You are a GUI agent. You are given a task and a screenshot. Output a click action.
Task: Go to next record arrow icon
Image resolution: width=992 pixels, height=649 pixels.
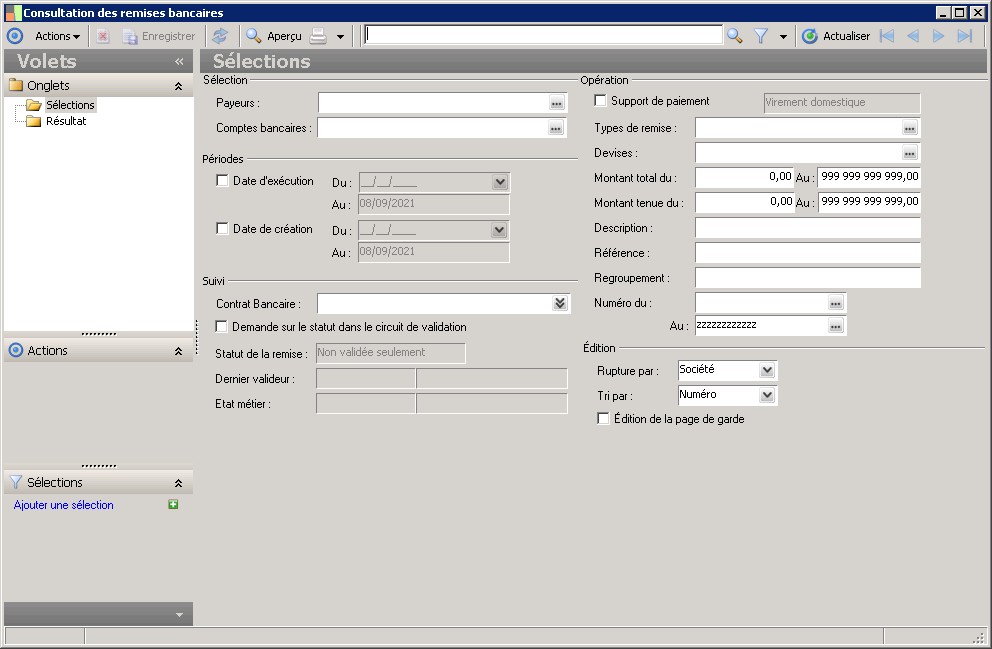(x=939, y=36)
